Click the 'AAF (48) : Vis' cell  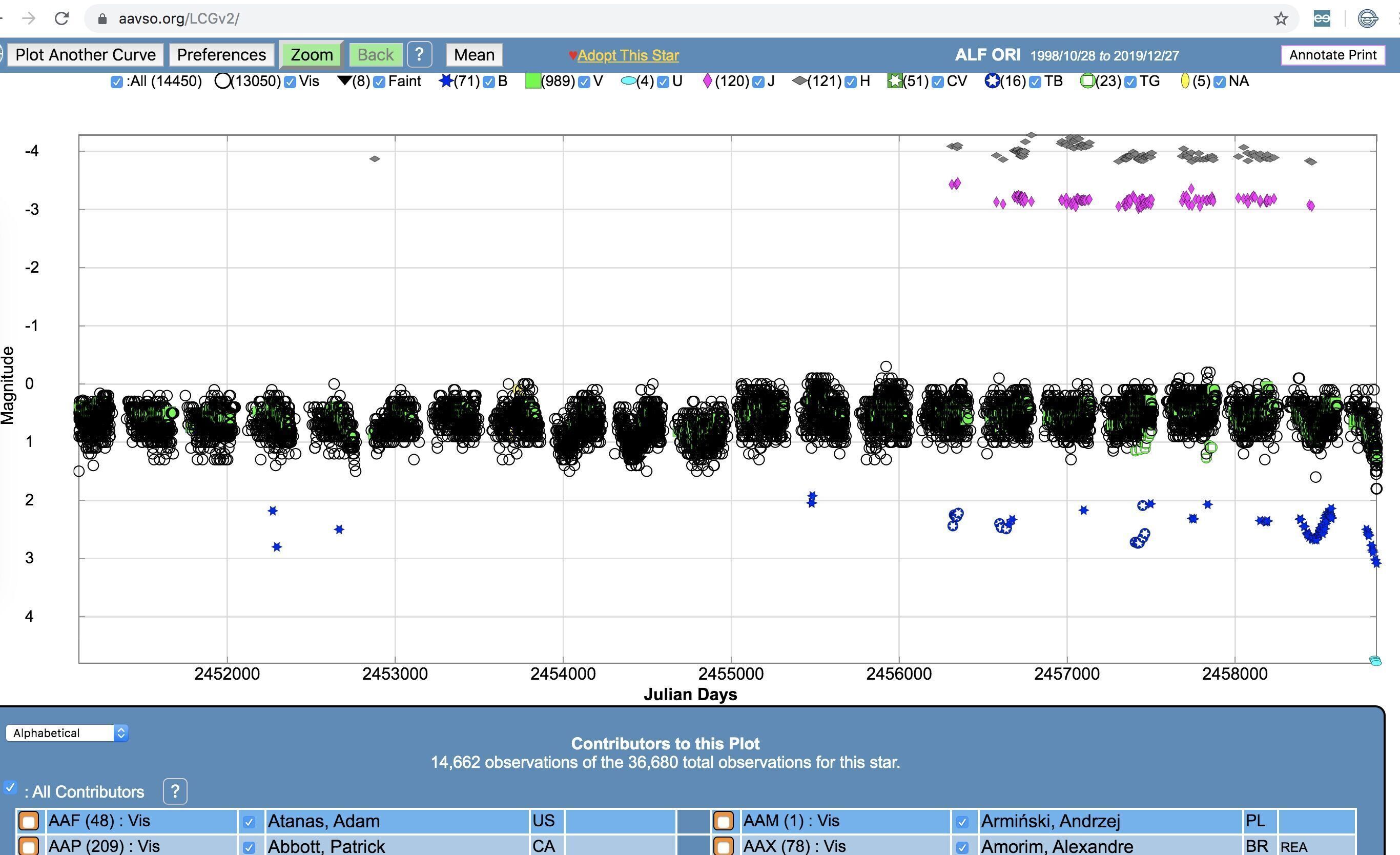141,821
